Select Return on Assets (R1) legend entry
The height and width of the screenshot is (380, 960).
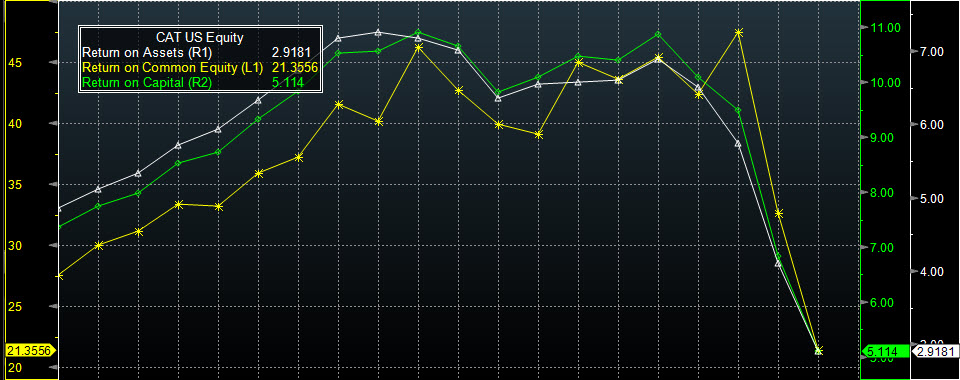(x=143, y=52)
